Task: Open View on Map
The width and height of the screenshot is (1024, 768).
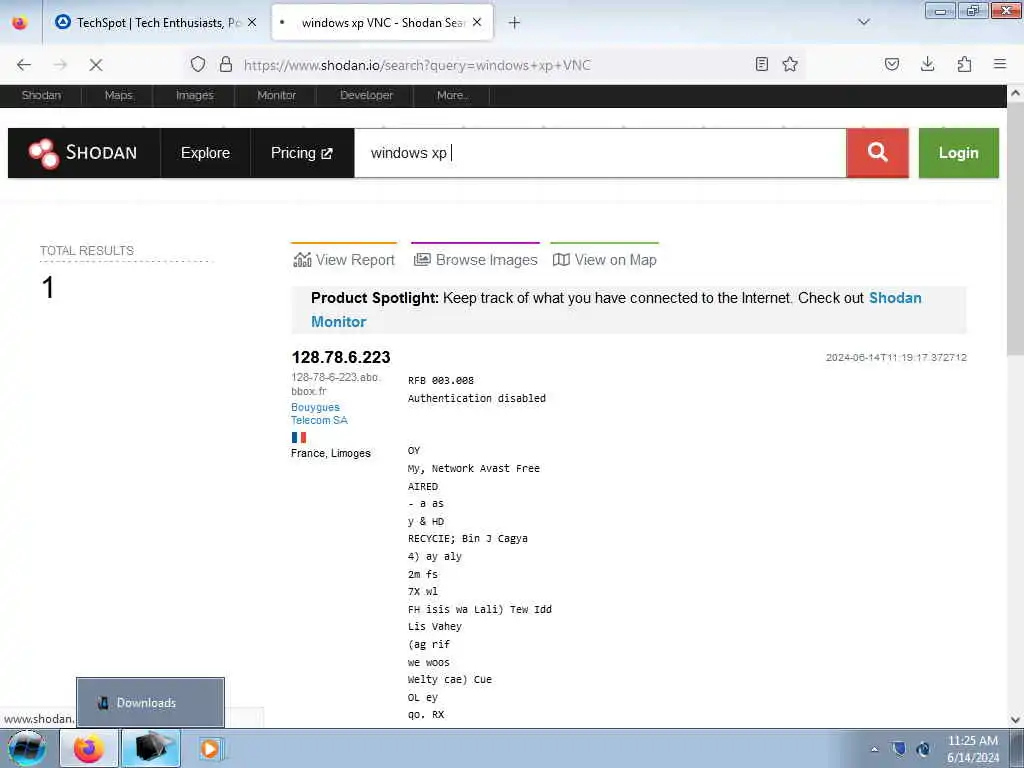Action: (605, 259)
